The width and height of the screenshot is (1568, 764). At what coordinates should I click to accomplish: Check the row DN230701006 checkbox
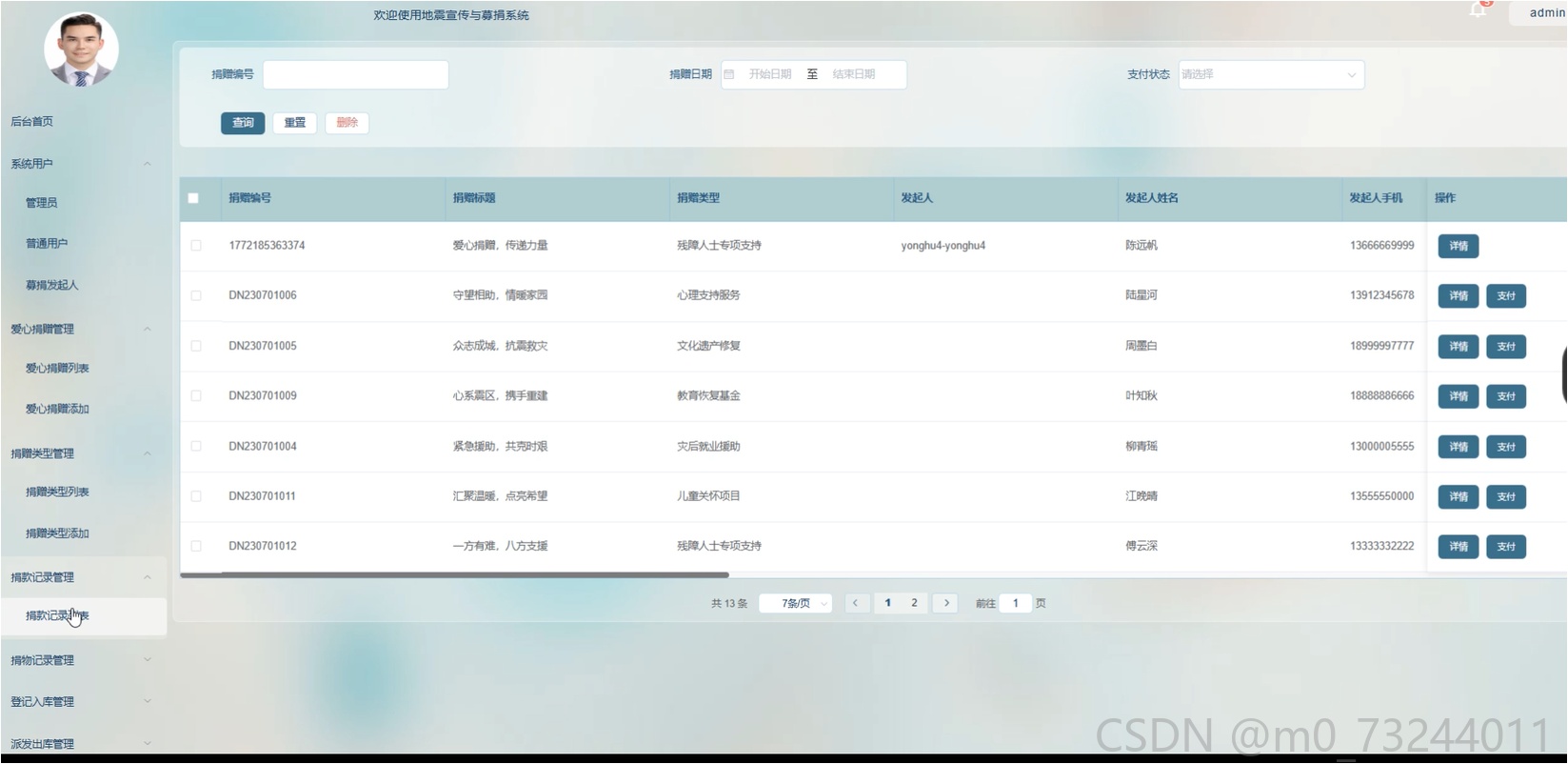click(x=196, y=295)
